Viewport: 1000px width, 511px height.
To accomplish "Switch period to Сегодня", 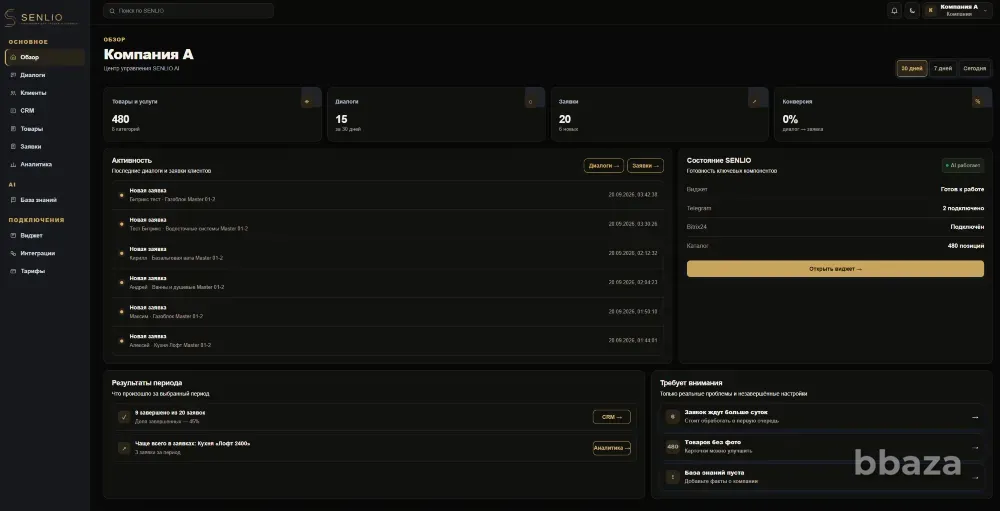I will click(x=974, y=69).
